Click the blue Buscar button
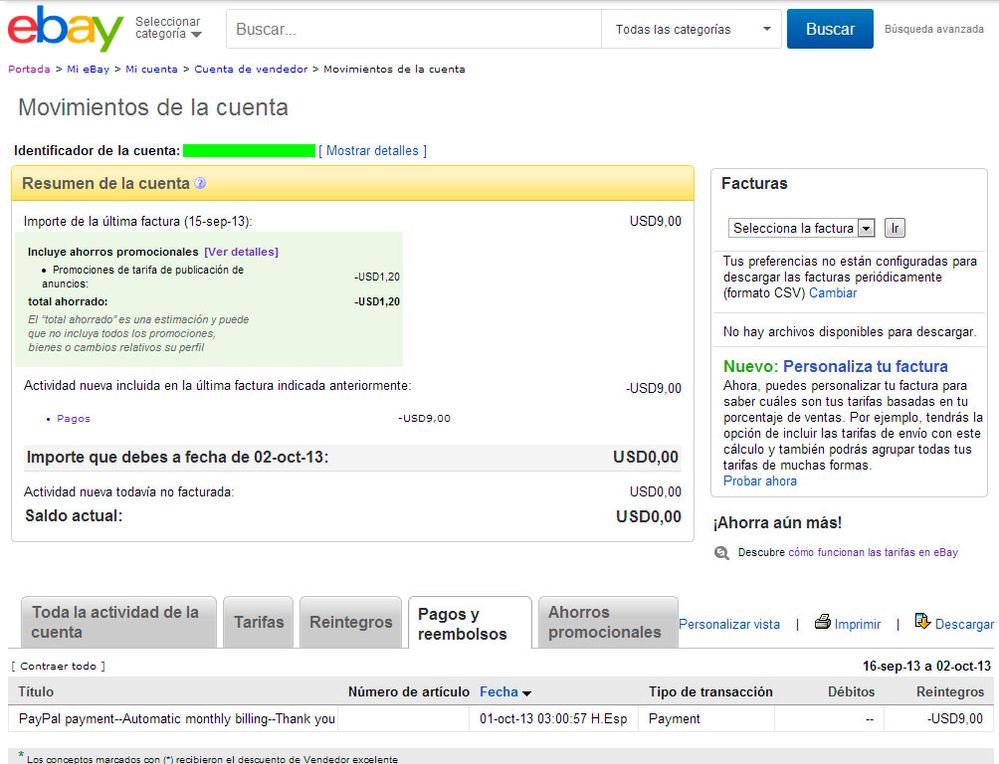Viewport: 999px width, 764px height. [x=830, y=29]
